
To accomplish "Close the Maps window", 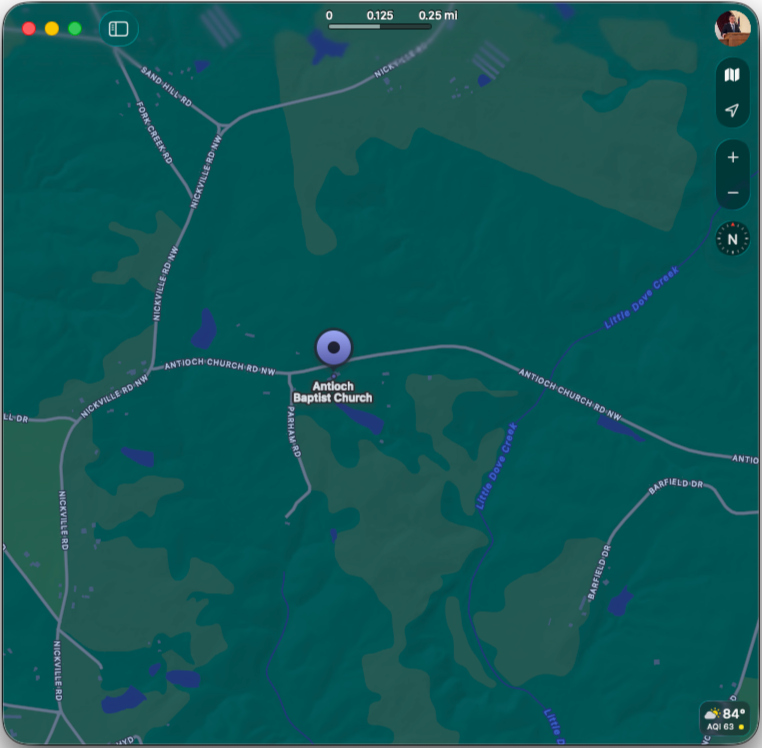I will tap(29, 29).
